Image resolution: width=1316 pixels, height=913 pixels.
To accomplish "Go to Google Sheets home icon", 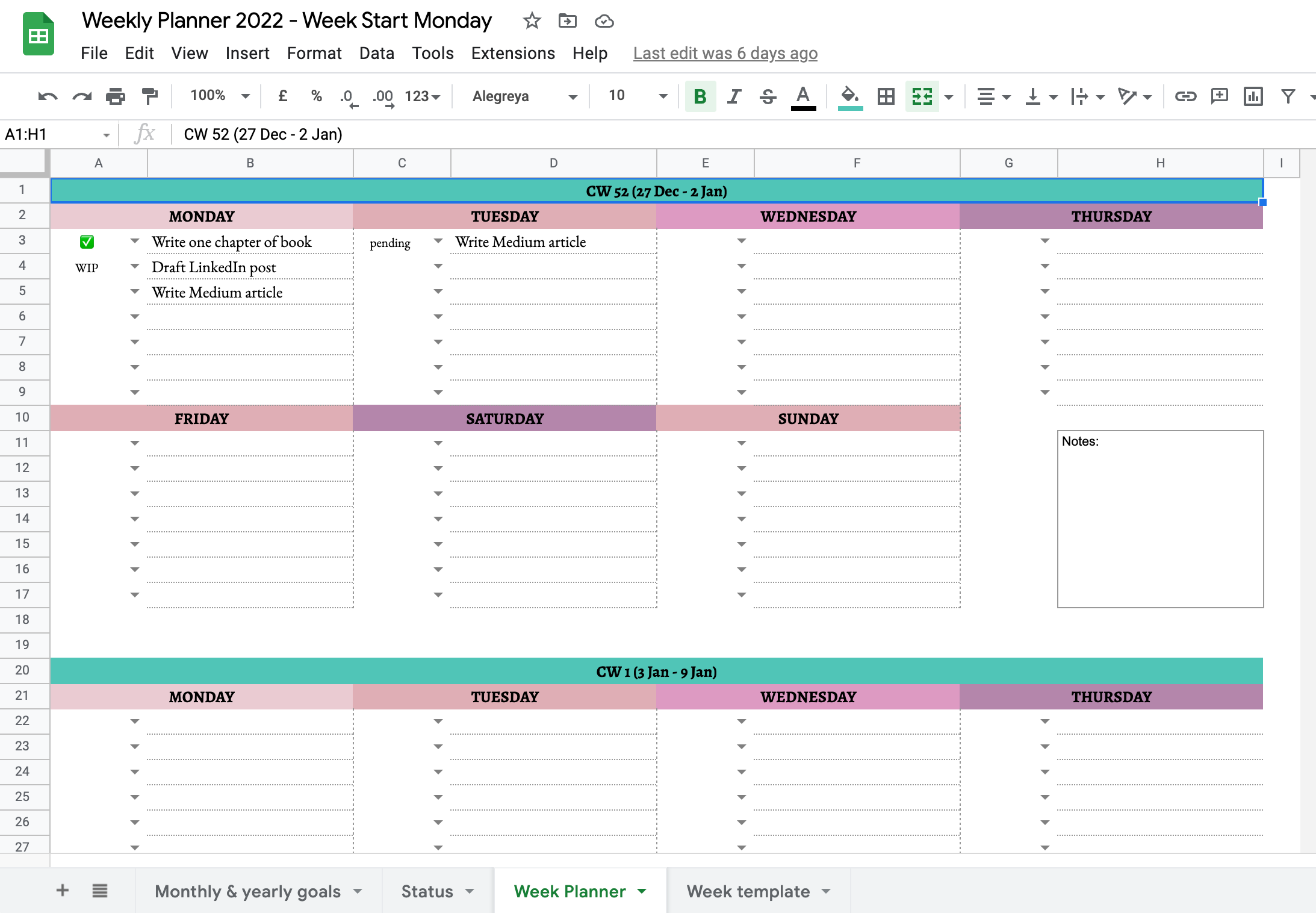I will click(x=39, y=34).
